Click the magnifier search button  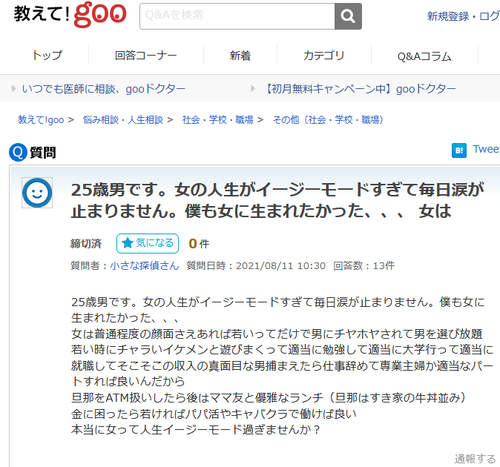pos(348,16)
